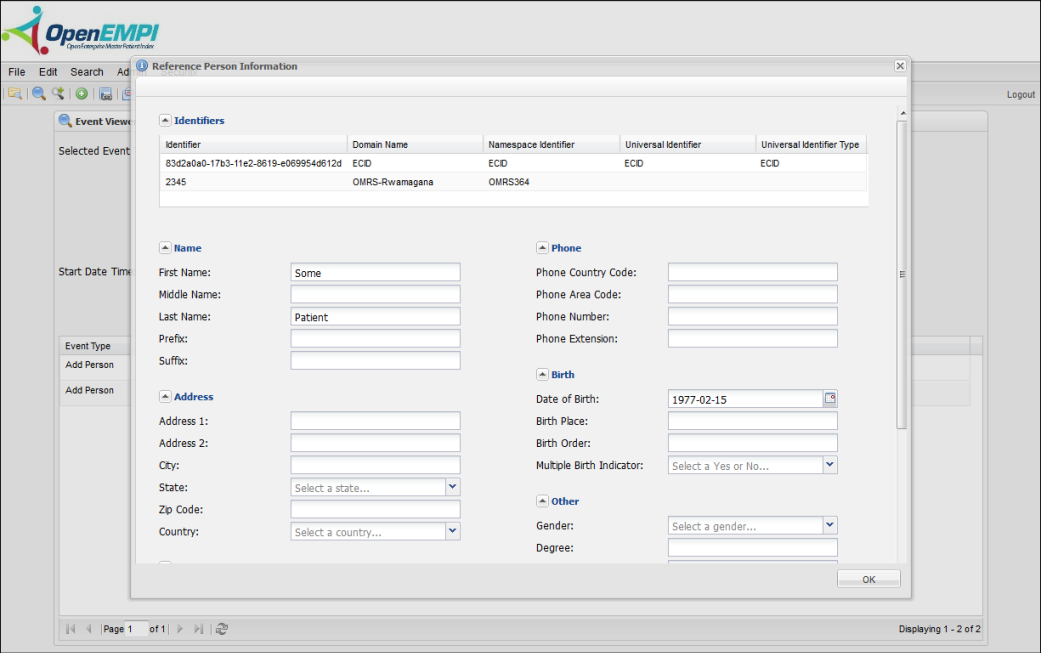1041x653 pixels.
Task: Collapse the Identifiers section
Action: click(165, 120)
